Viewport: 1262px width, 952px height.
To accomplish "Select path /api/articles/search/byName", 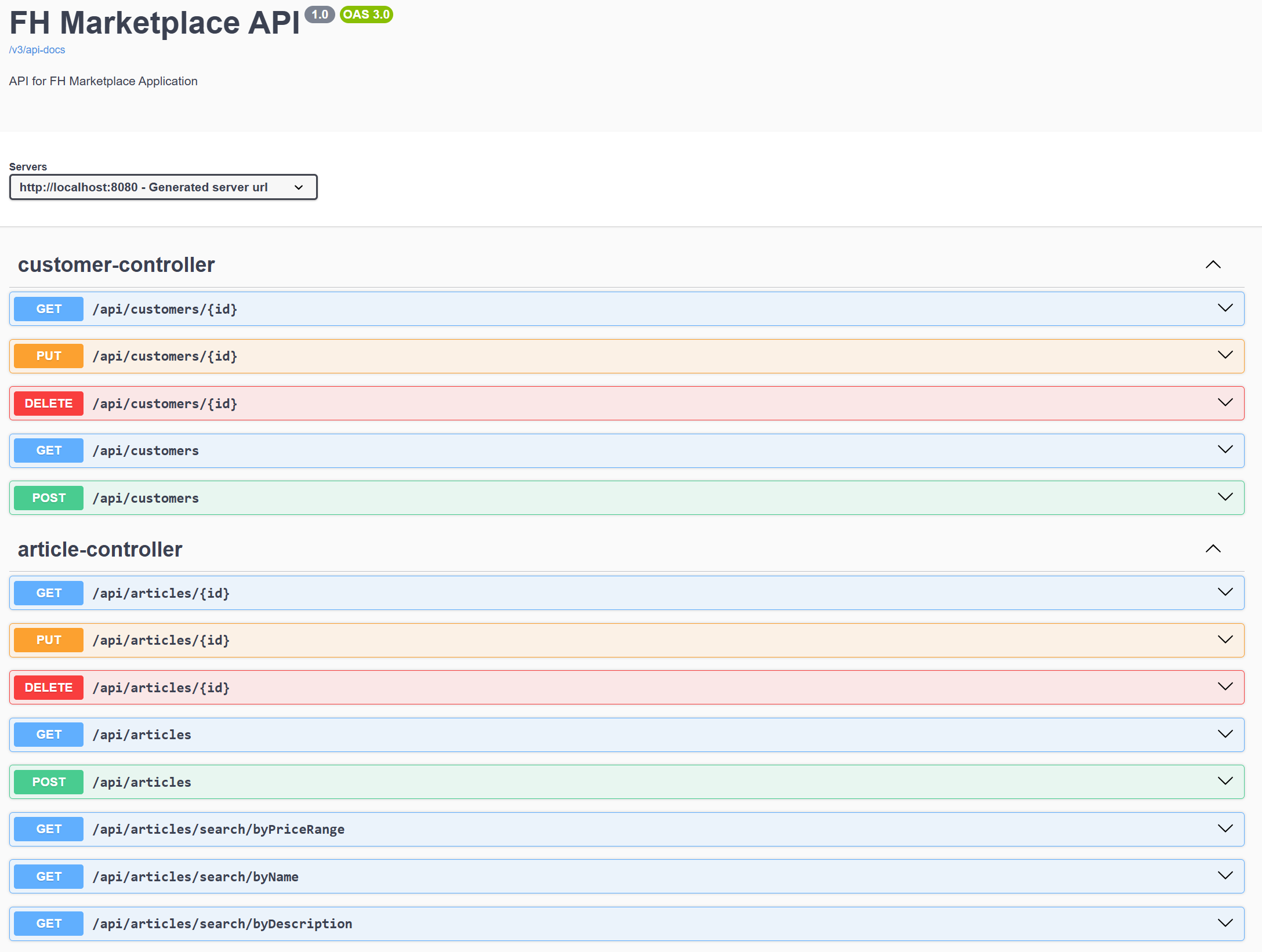I will (x=195, y=877).
